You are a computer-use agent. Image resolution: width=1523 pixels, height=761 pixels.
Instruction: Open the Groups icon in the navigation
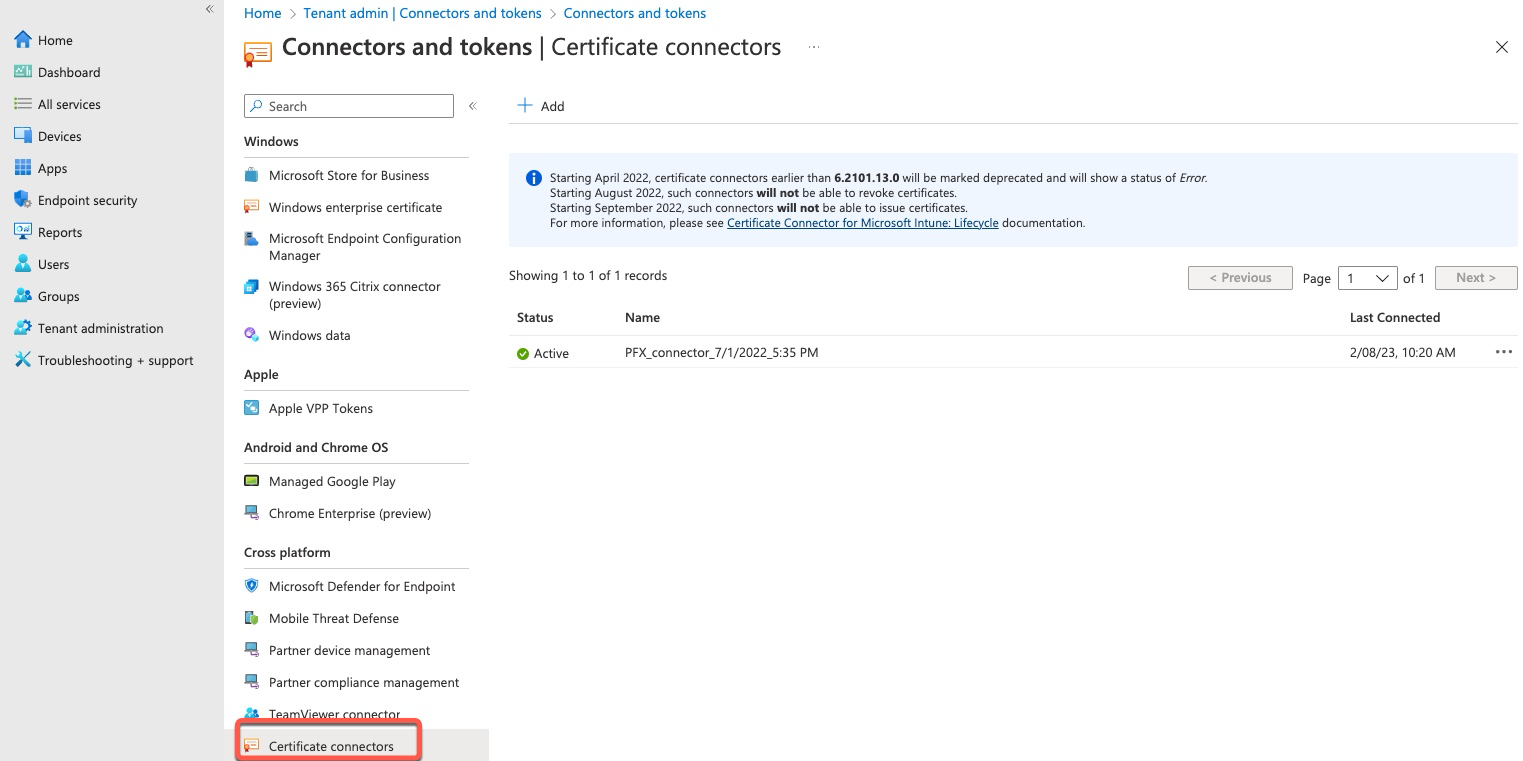[x=21, y=296]
